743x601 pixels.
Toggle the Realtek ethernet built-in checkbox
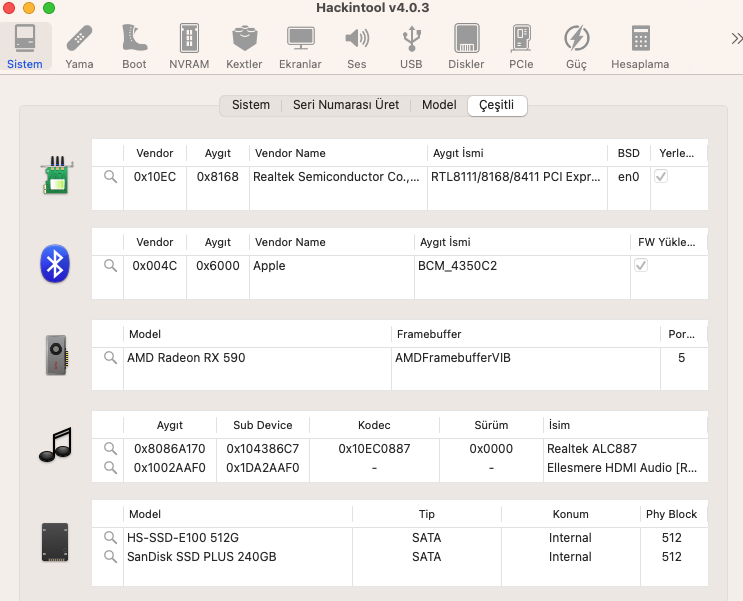pos(661,176)
